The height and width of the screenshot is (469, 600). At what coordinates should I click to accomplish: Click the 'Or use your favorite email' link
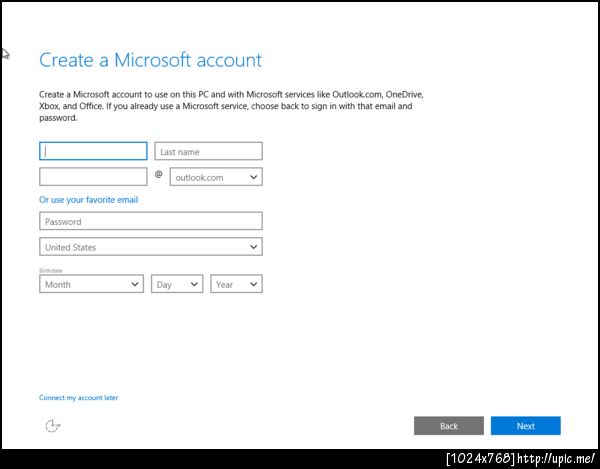(x=88, y=200)
